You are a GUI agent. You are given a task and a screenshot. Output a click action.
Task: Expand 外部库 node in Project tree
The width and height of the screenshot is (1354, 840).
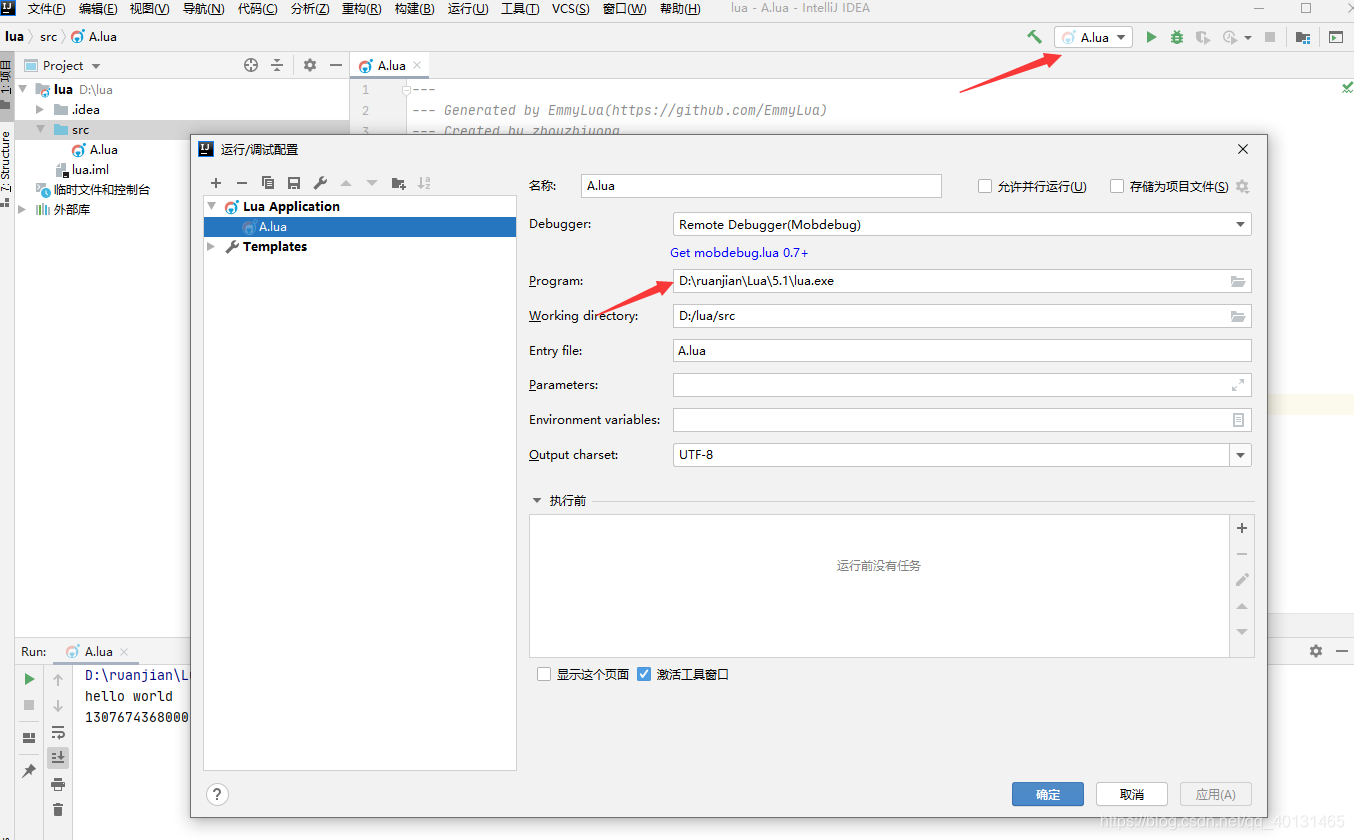[x=23, y=210]
